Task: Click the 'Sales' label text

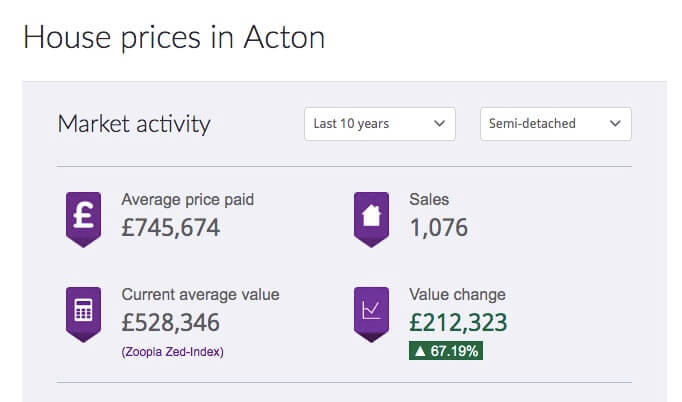Action: click(x=430, y=200)
